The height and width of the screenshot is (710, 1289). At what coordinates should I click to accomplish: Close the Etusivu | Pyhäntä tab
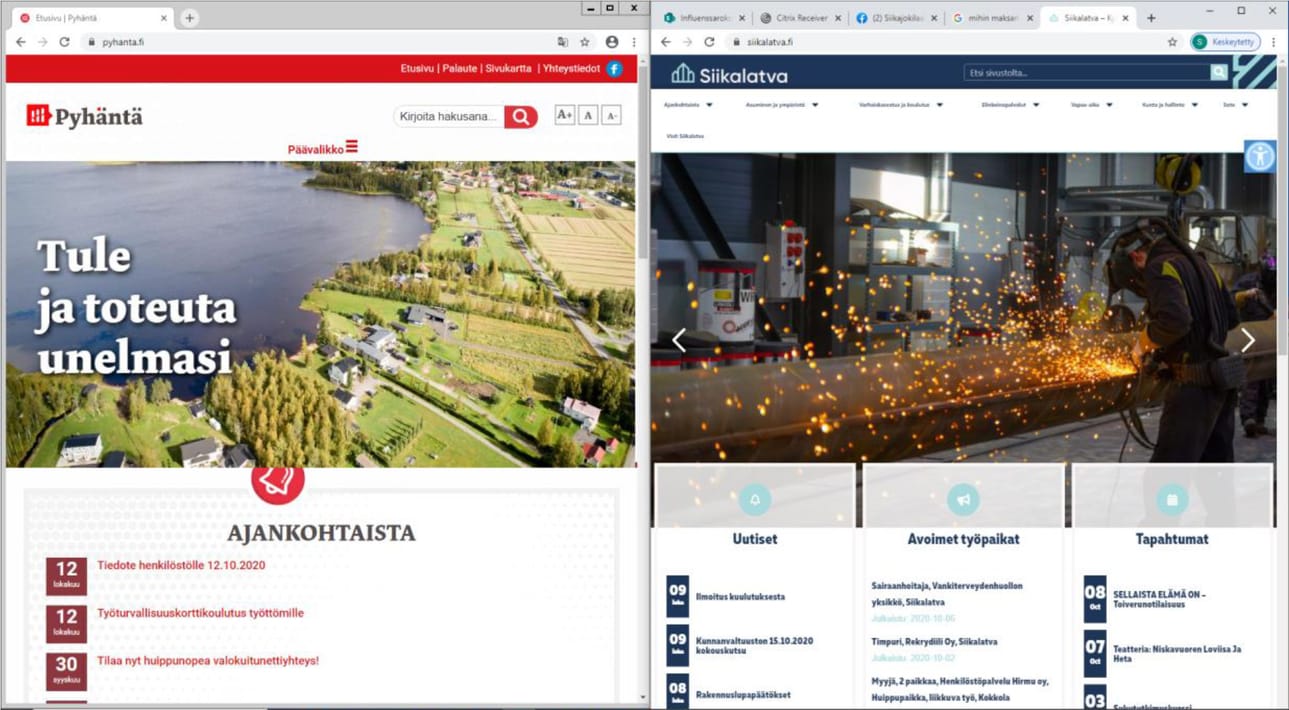pos(164,18)
